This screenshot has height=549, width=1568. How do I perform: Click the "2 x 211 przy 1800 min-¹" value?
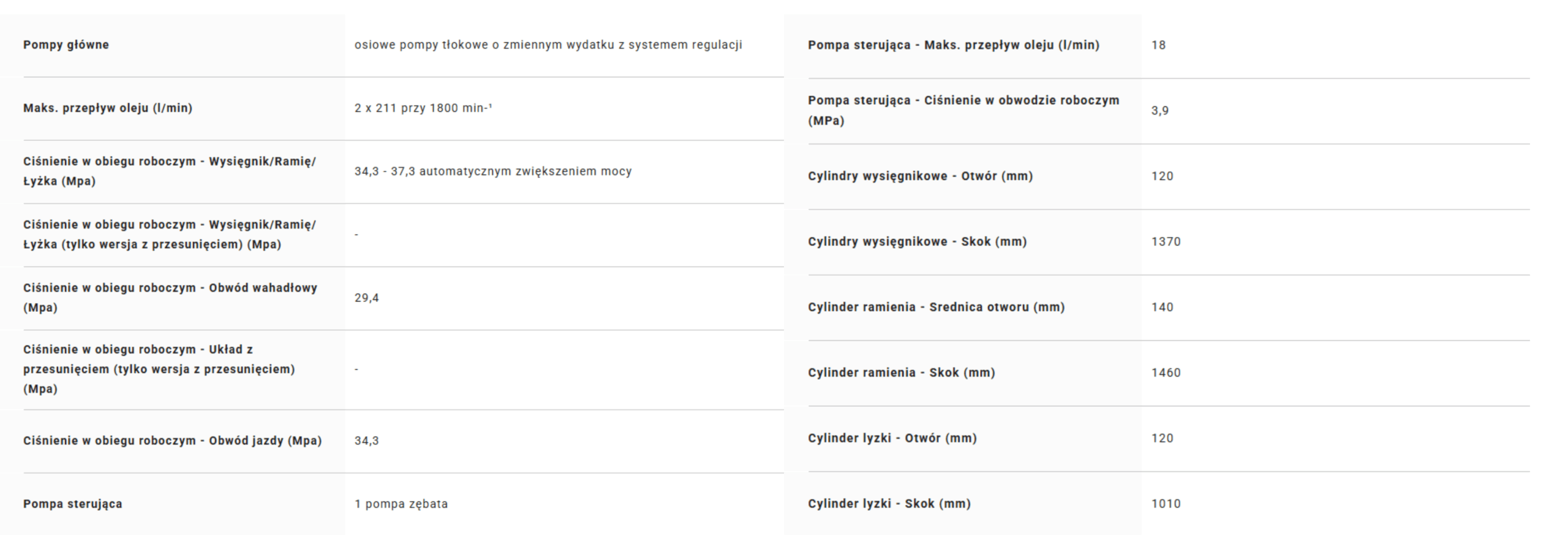(423, 108)
